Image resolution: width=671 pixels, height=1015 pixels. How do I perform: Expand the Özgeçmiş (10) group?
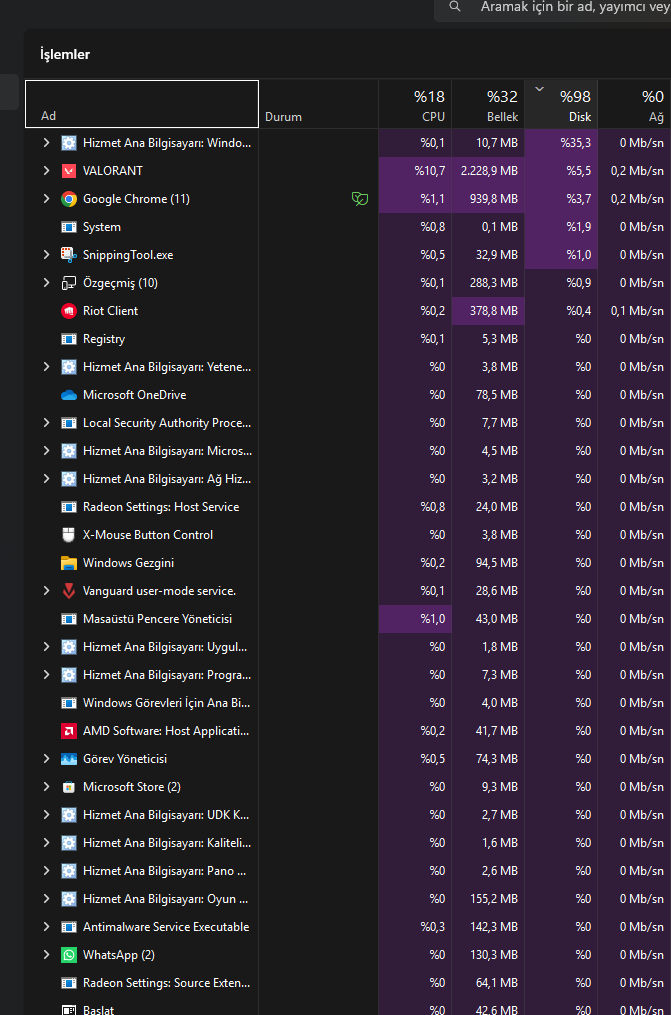(46, 282)
